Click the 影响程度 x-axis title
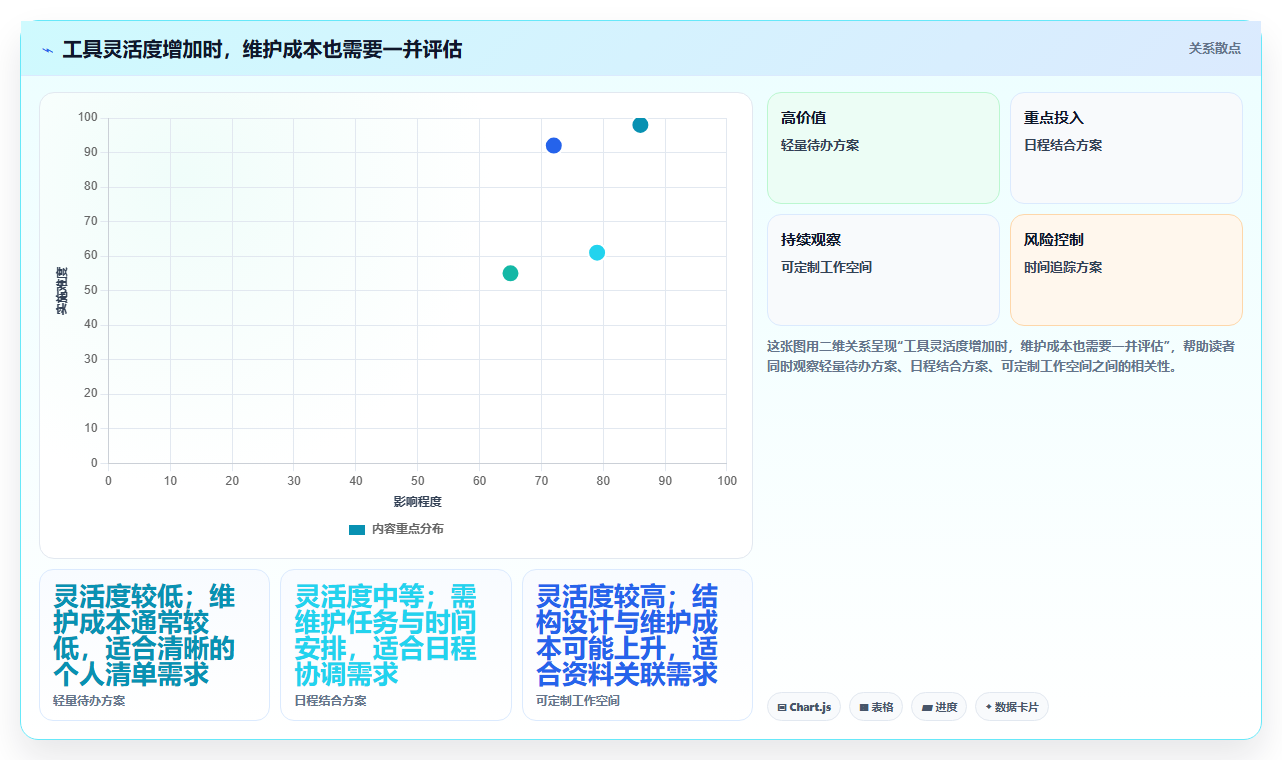Image resolution: width=1282 pixels, height=760 pixels. click(417, 502)
